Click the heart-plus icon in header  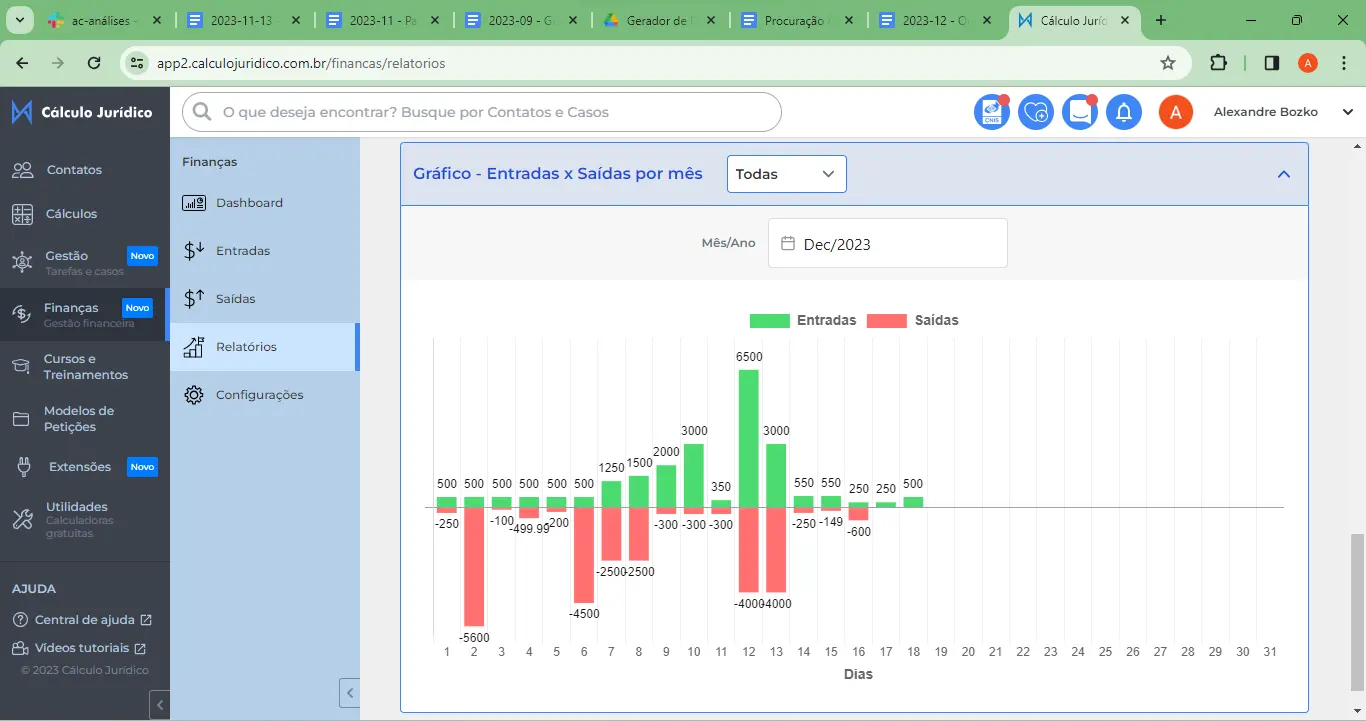[x=1036, y=112]
